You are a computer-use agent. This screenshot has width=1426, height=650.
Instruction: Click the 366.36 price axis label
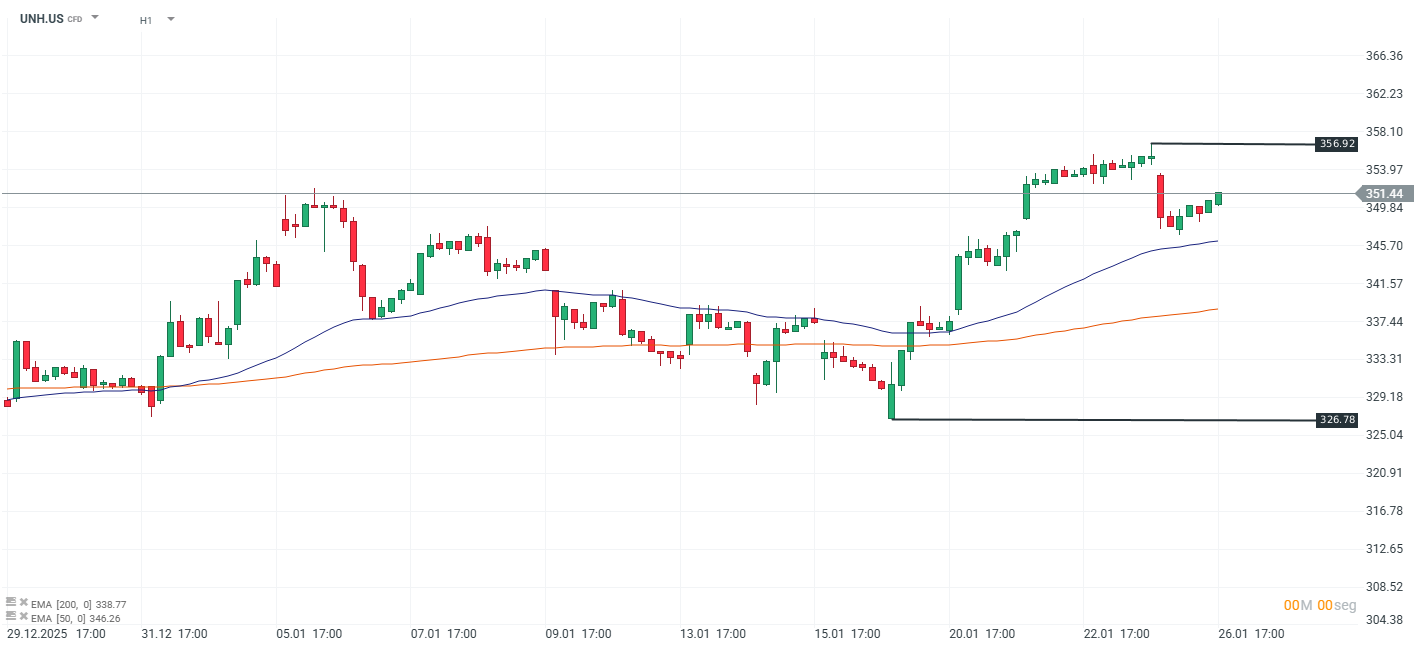pyautogui.click(x=1383, y=56)
